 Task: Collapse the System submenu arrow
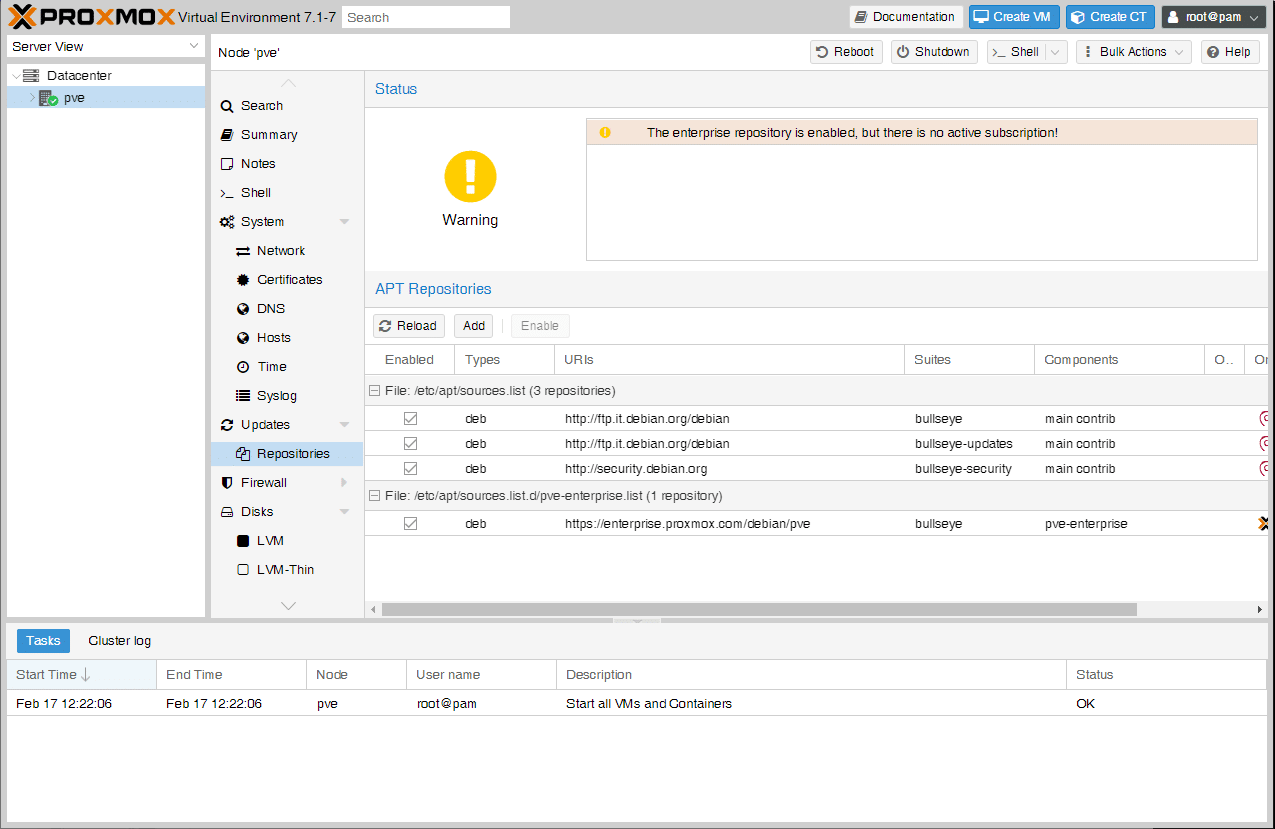(344, 222)
